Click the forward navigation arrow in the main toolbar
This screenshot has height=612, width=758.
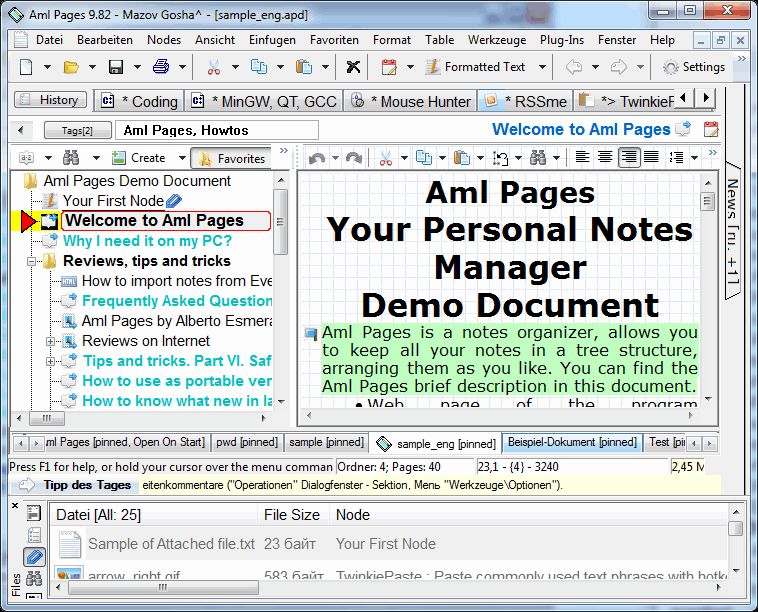[619, 67]
